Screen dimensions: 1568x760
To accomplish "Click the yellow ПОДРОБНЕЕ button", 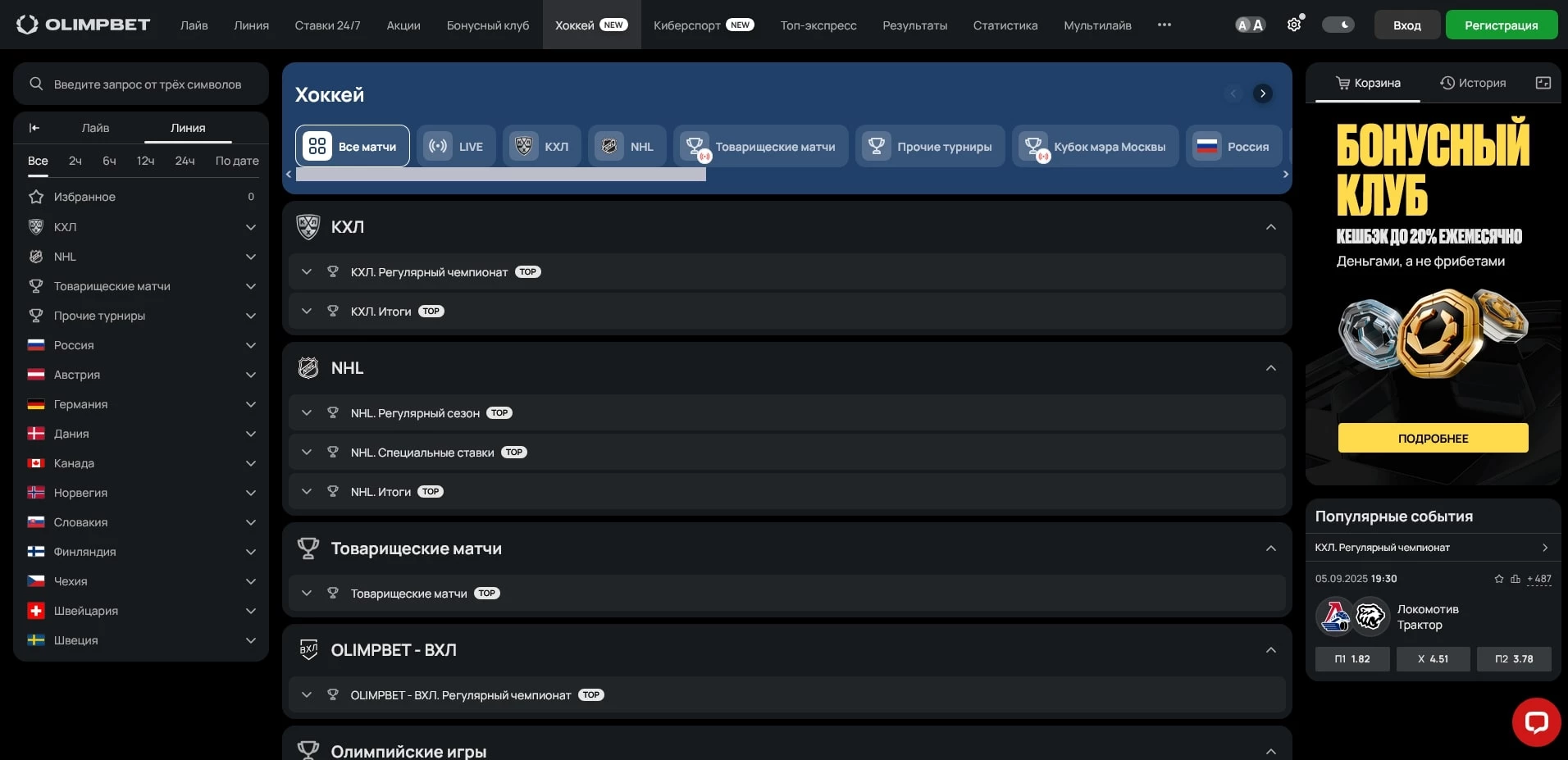I will coord(1433,438).
